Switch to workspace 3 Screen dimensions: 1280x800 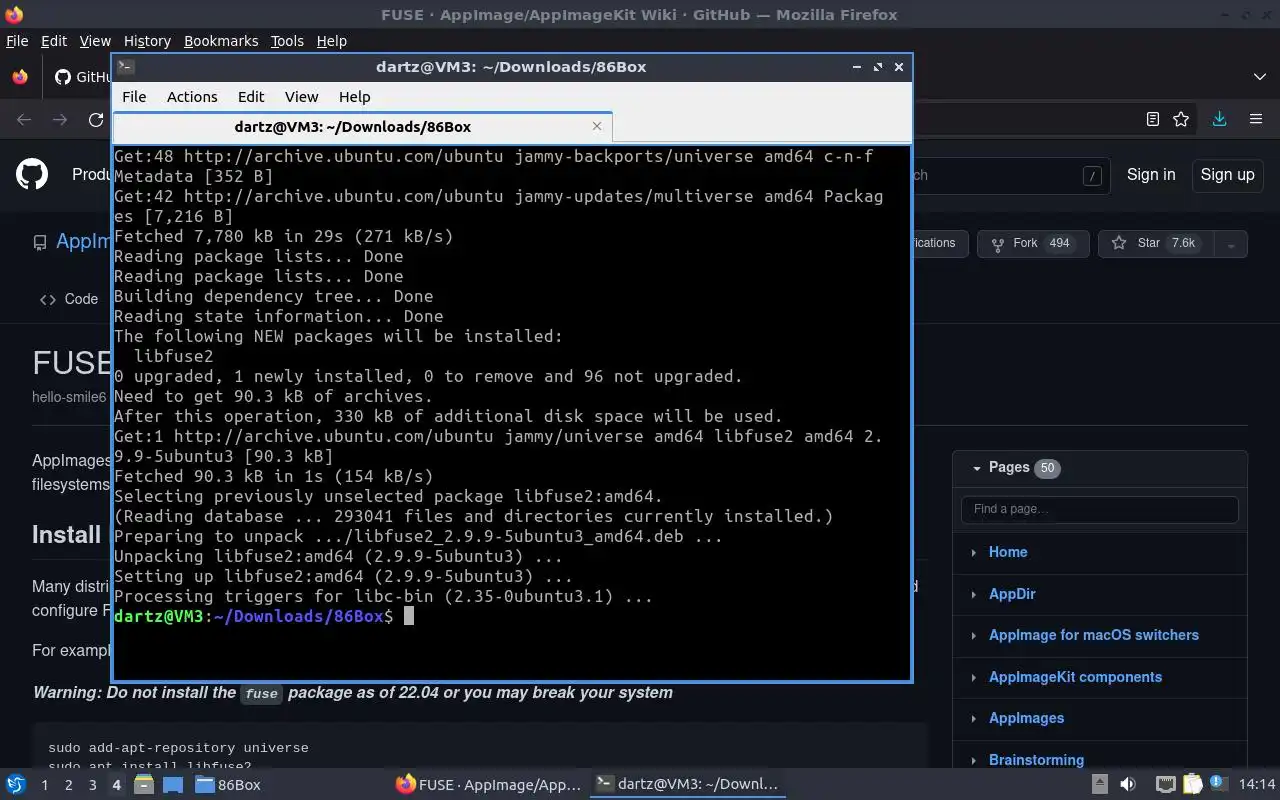(92, 785)
